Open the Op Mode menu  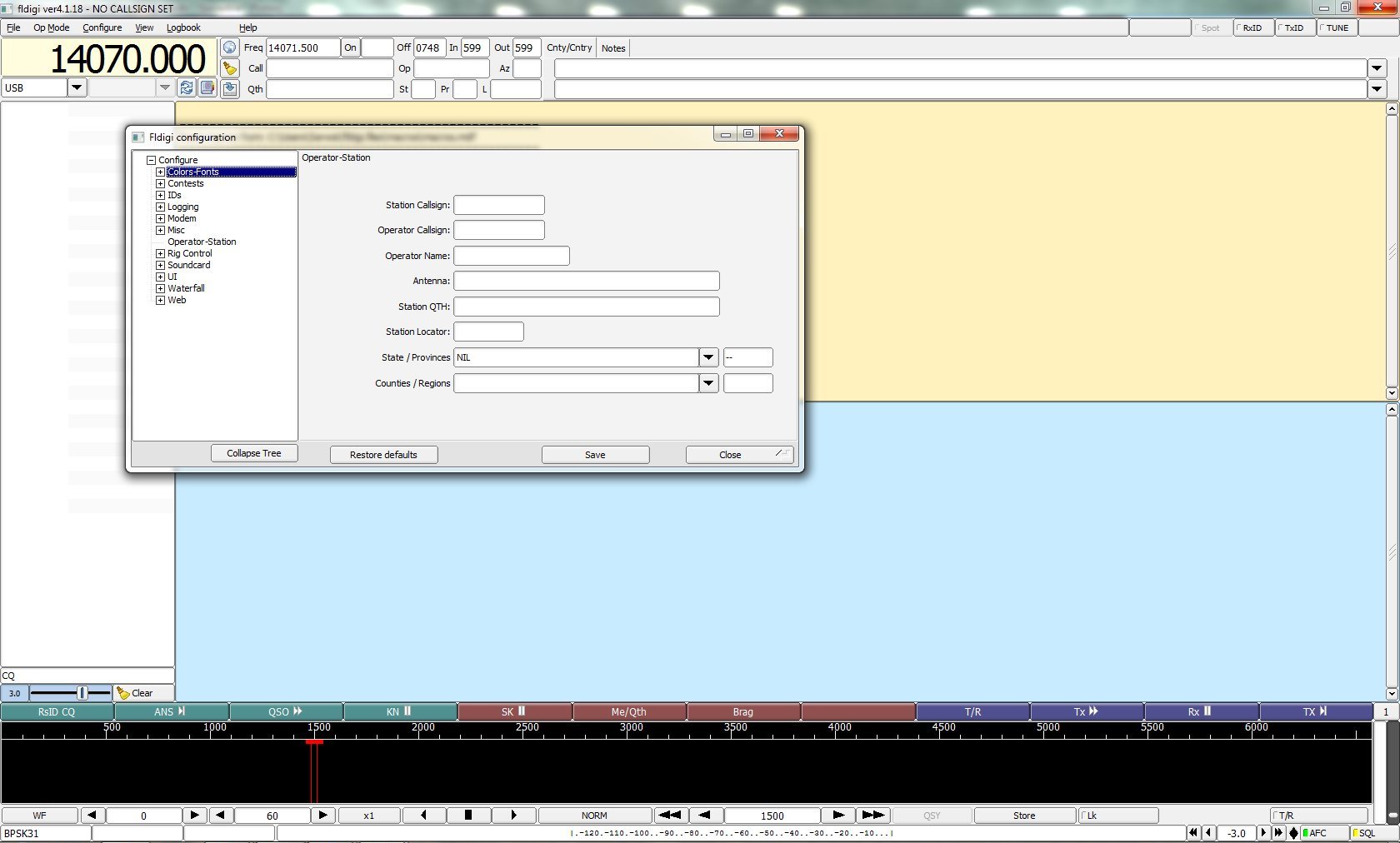[51, 27]
